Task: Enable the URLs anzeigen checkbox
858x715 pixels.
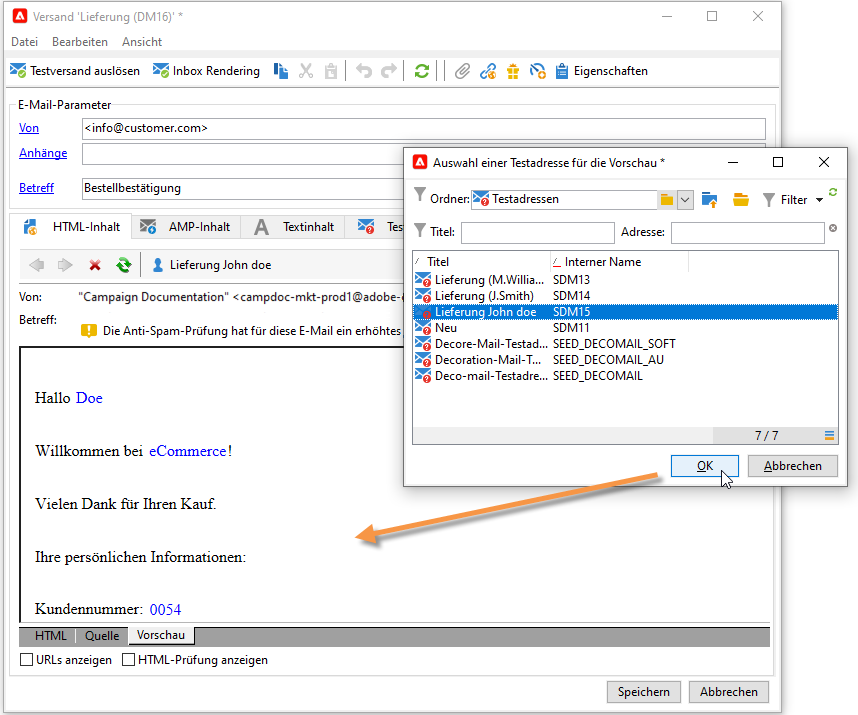Action: click(26, 660)
